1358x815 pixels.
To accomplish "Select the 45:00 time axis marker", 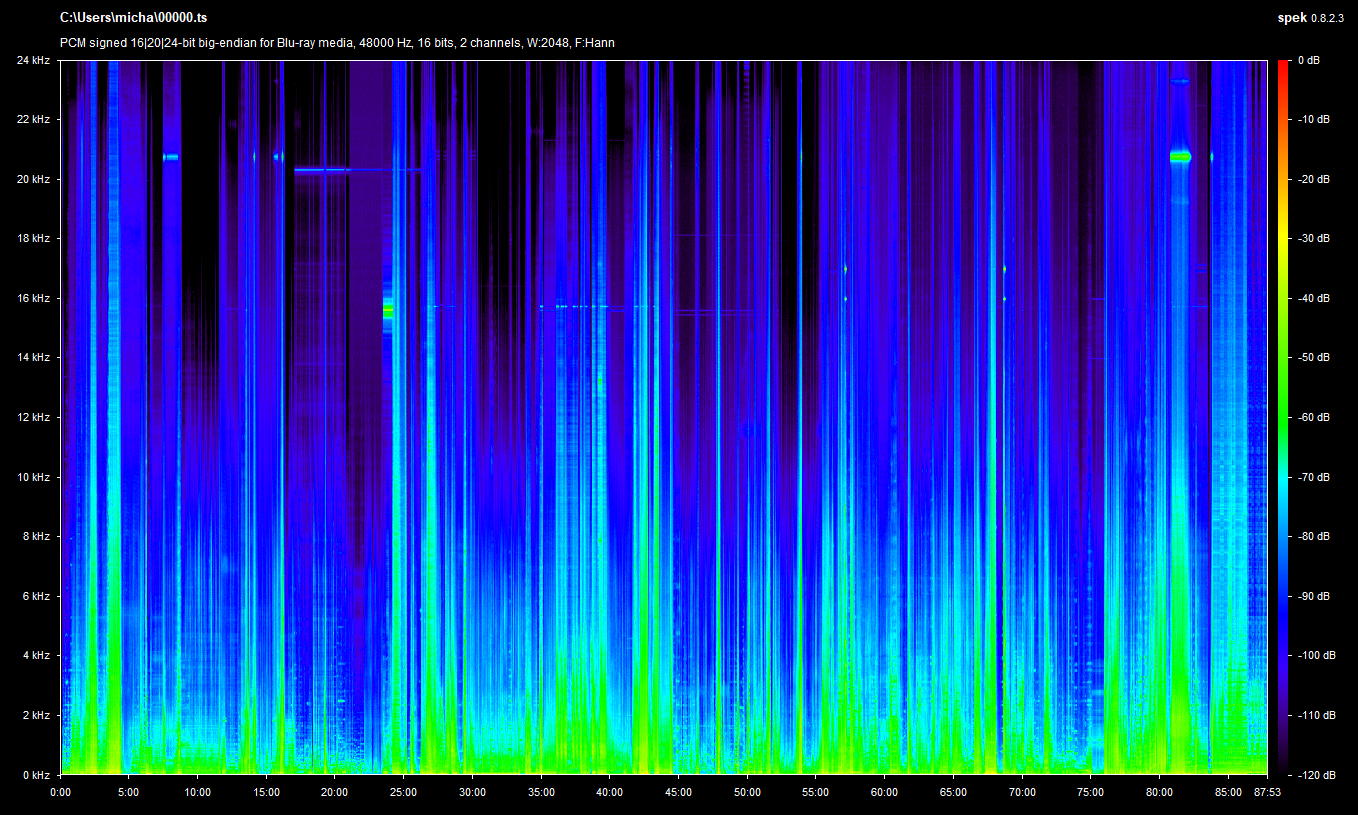I will point(678,792).
